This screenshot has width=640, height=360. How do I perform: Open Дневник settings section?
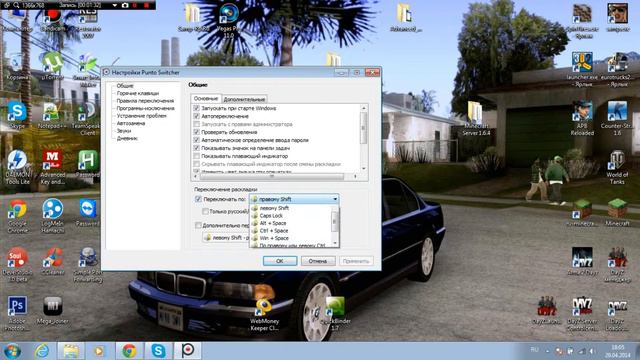pos(127,138)
